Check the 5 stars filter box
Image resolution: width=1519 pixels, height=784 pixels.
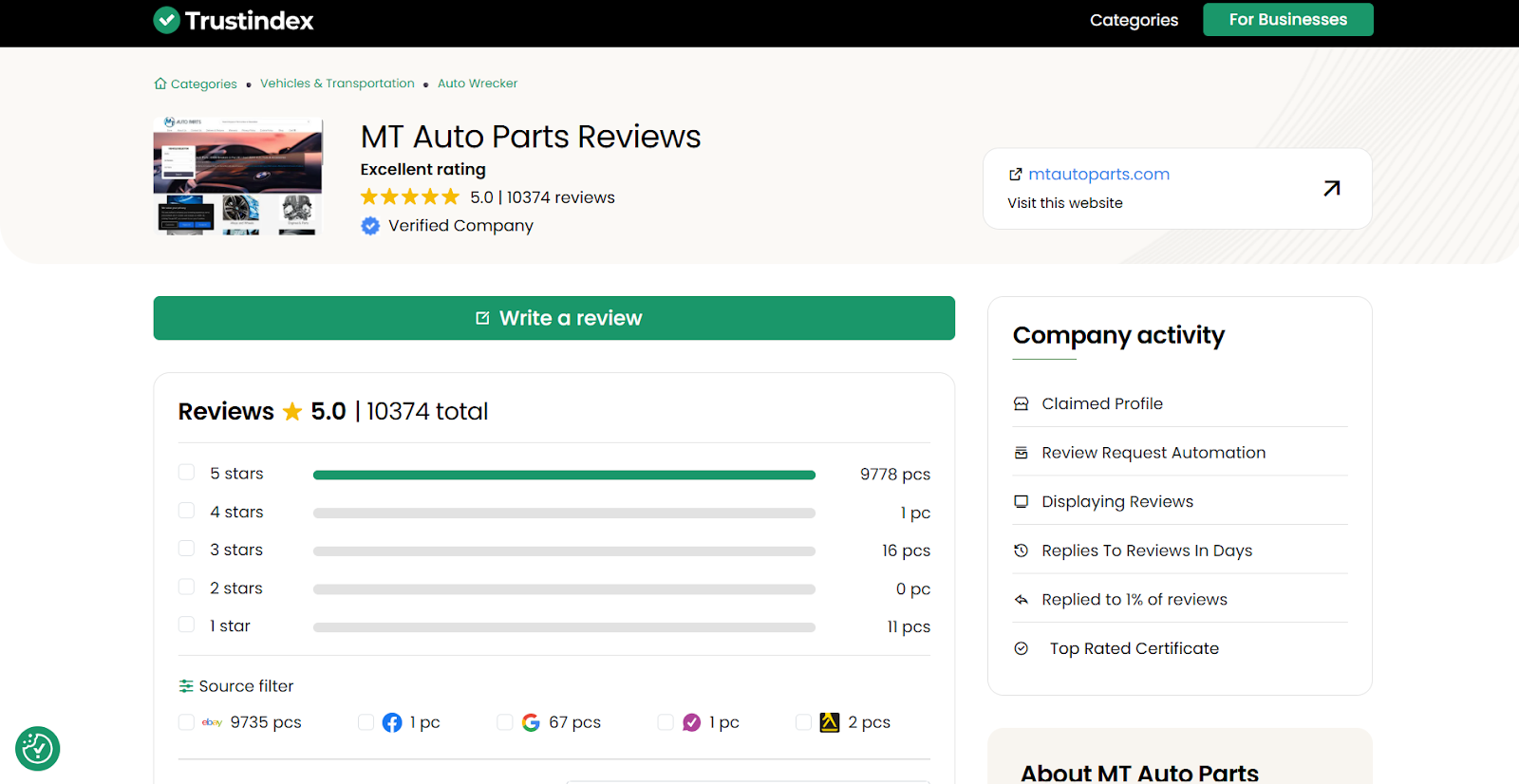coord(187,473)
